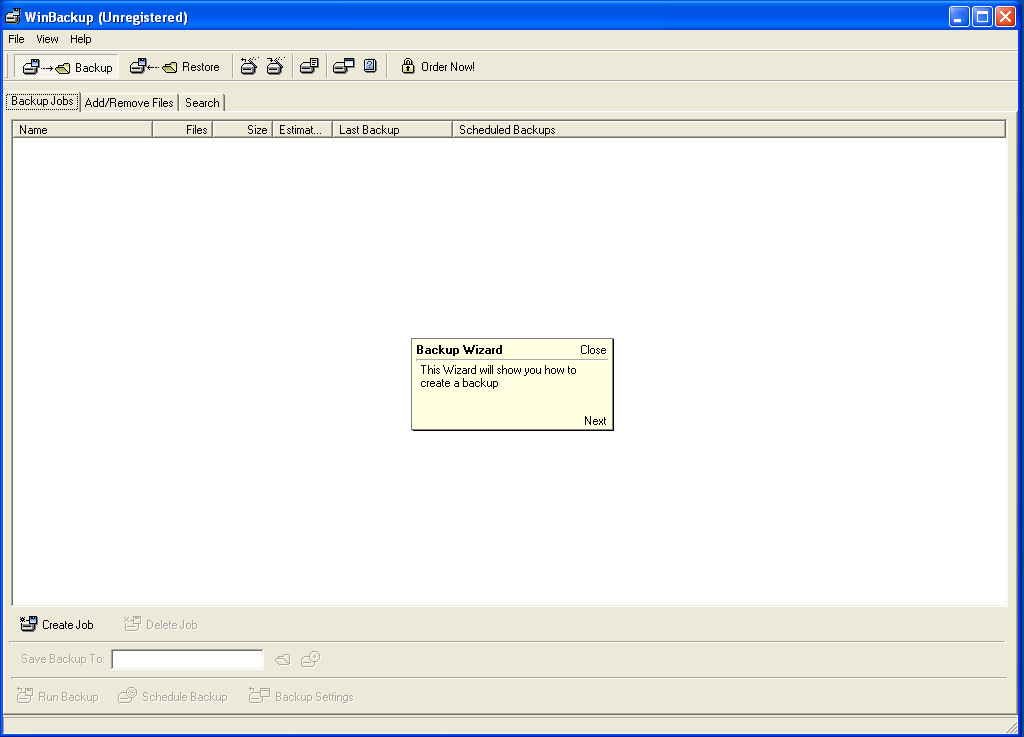Click the toolbar drive icon with left-pointing arrow
Image resolution: width=1024 pixels, height=737 pixels.
coord(249,66)
